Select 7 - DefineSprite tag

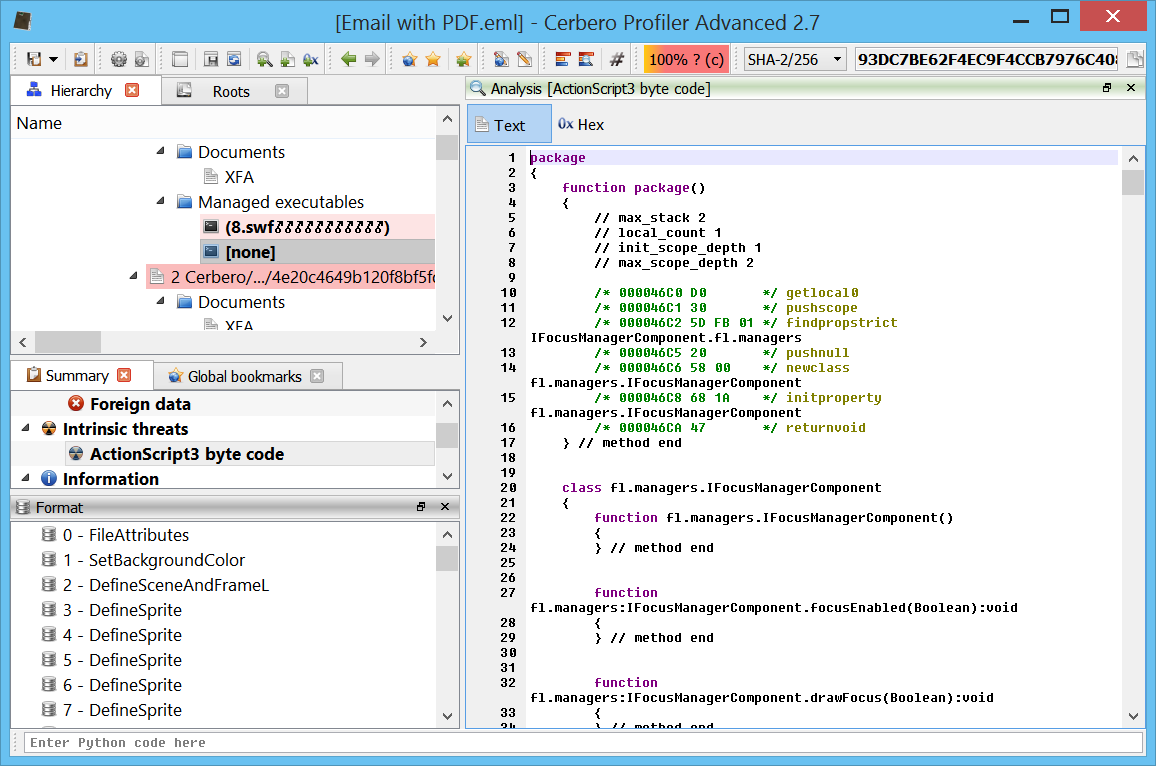coord(122,711)
